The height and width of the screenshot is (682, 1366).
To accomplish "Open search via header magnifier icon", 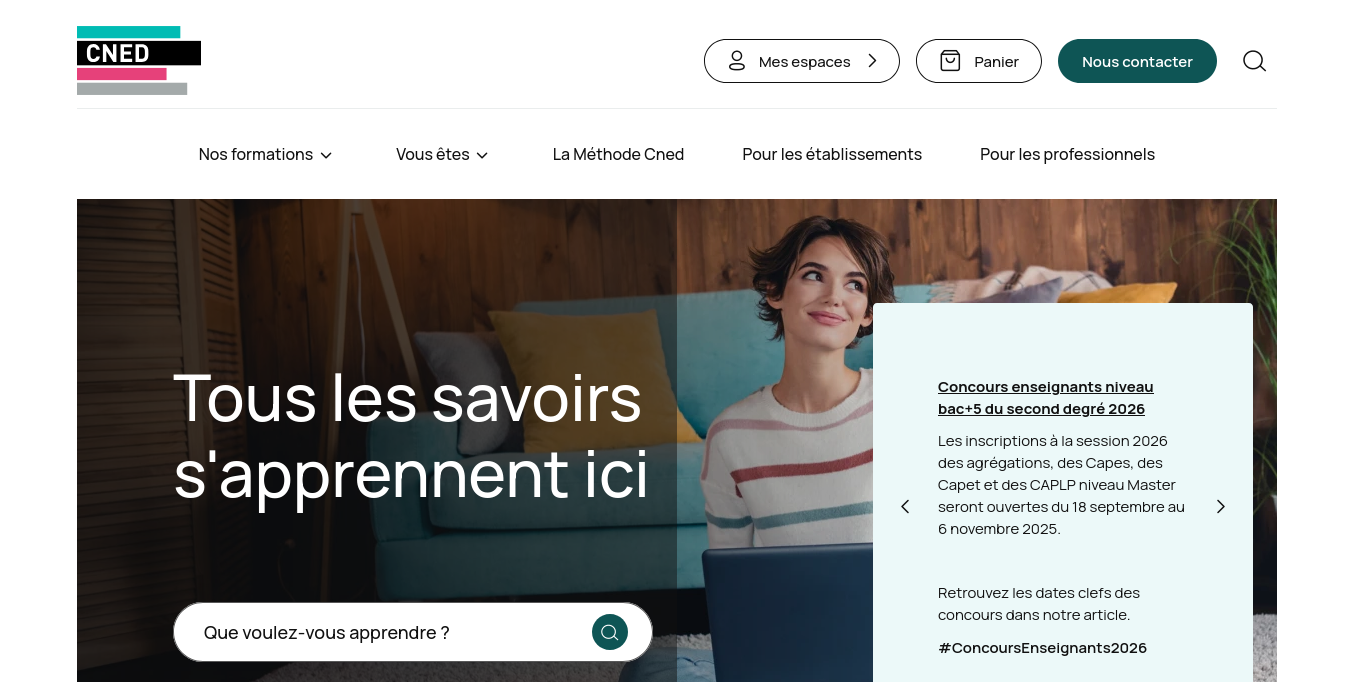I will [1254, 61].
